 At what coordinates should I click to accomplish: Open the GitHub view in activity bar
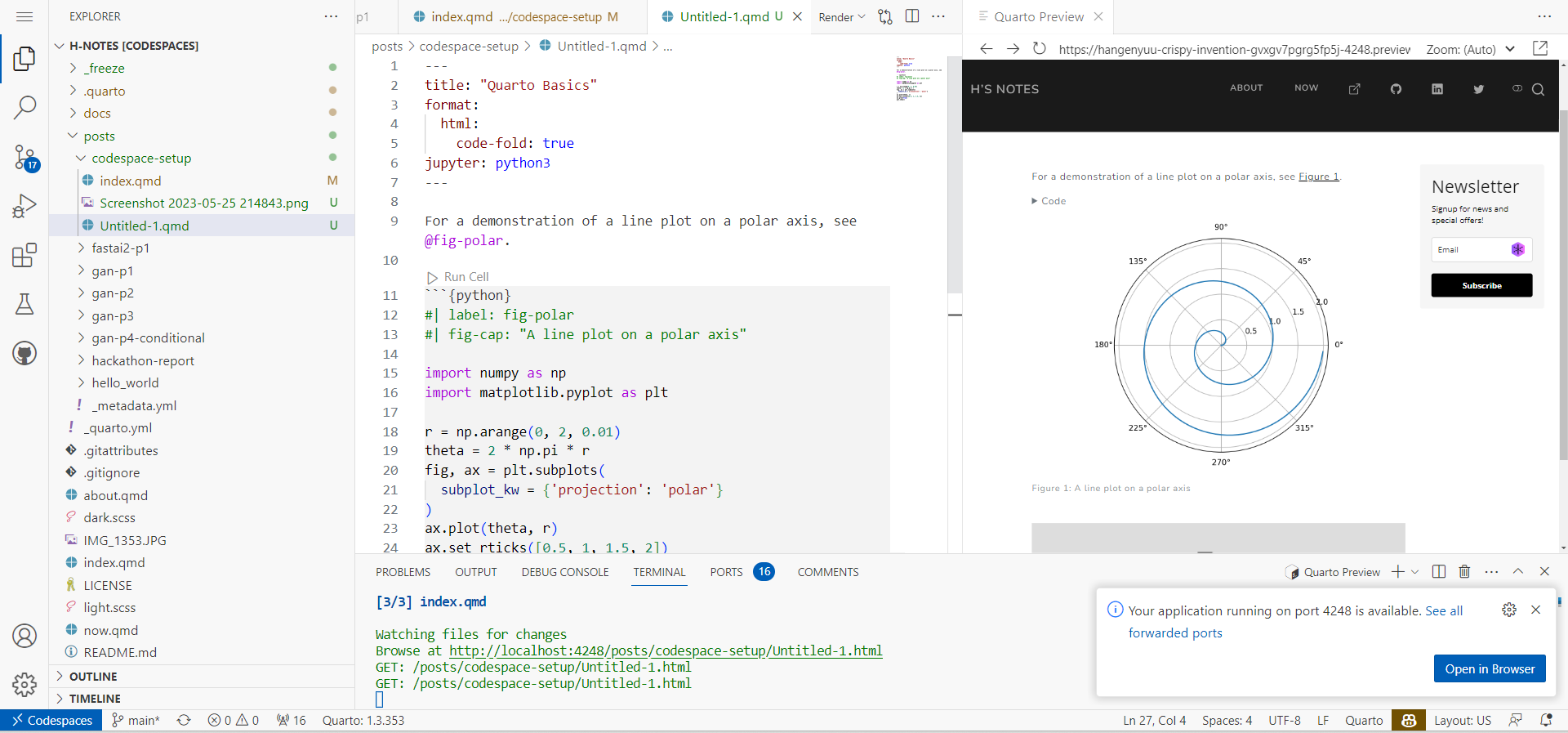[24, 353]
